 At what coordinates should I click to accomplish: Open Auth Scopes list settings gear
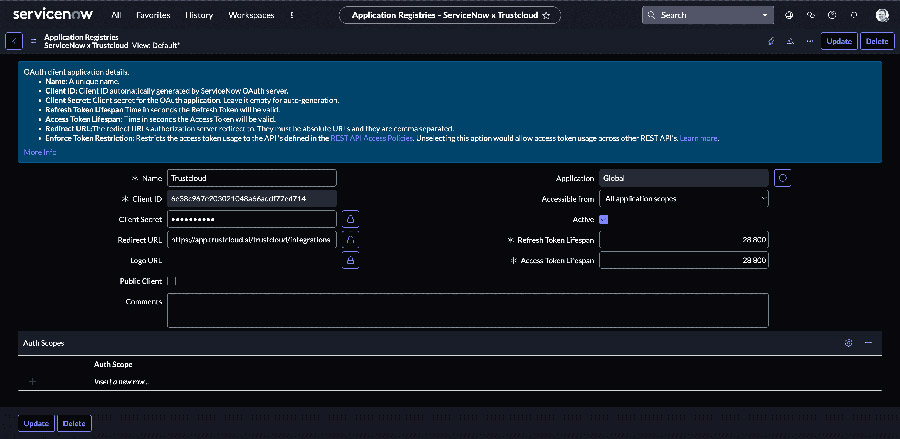(x=848, y=343)
